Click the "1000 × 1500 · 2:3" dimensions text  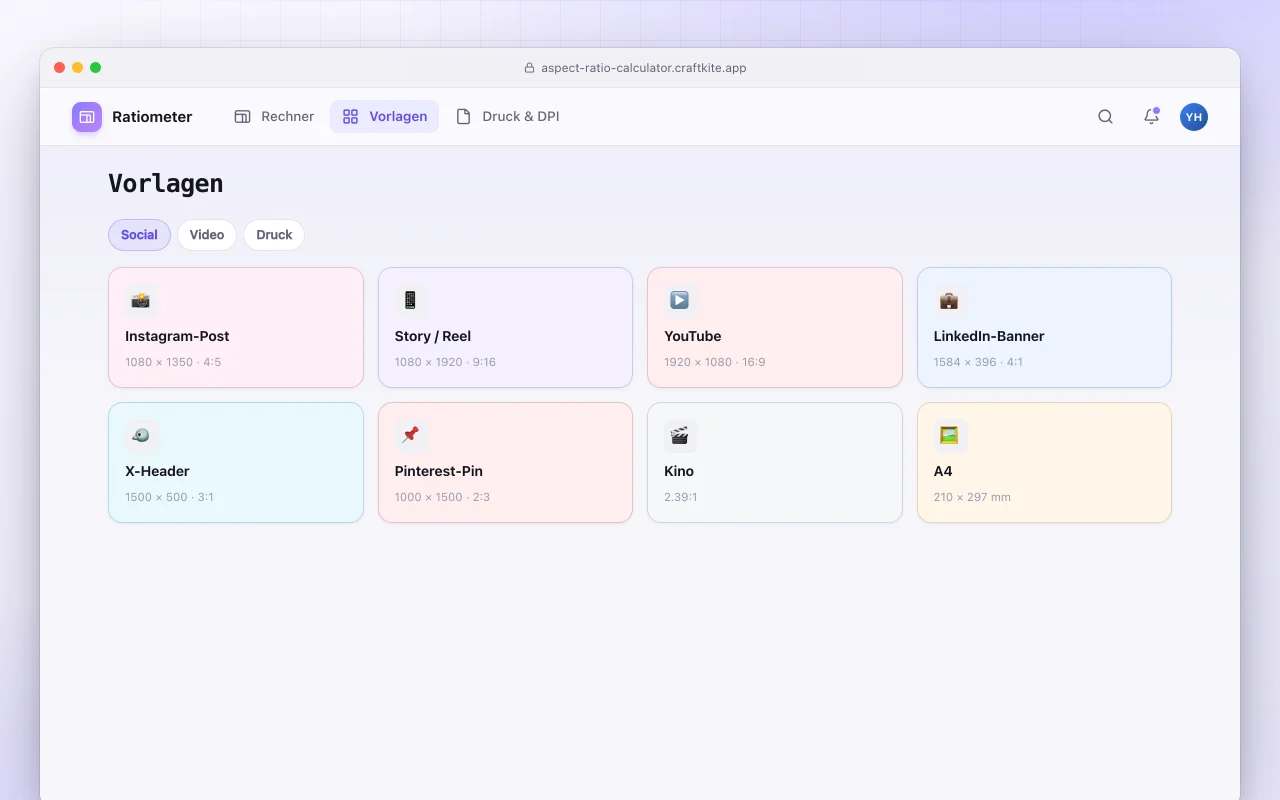(442, 497)
